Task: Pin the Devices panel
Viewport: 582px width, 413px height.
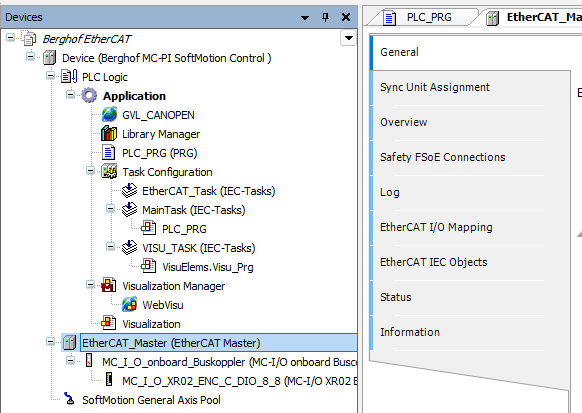Action: point(326,17)
